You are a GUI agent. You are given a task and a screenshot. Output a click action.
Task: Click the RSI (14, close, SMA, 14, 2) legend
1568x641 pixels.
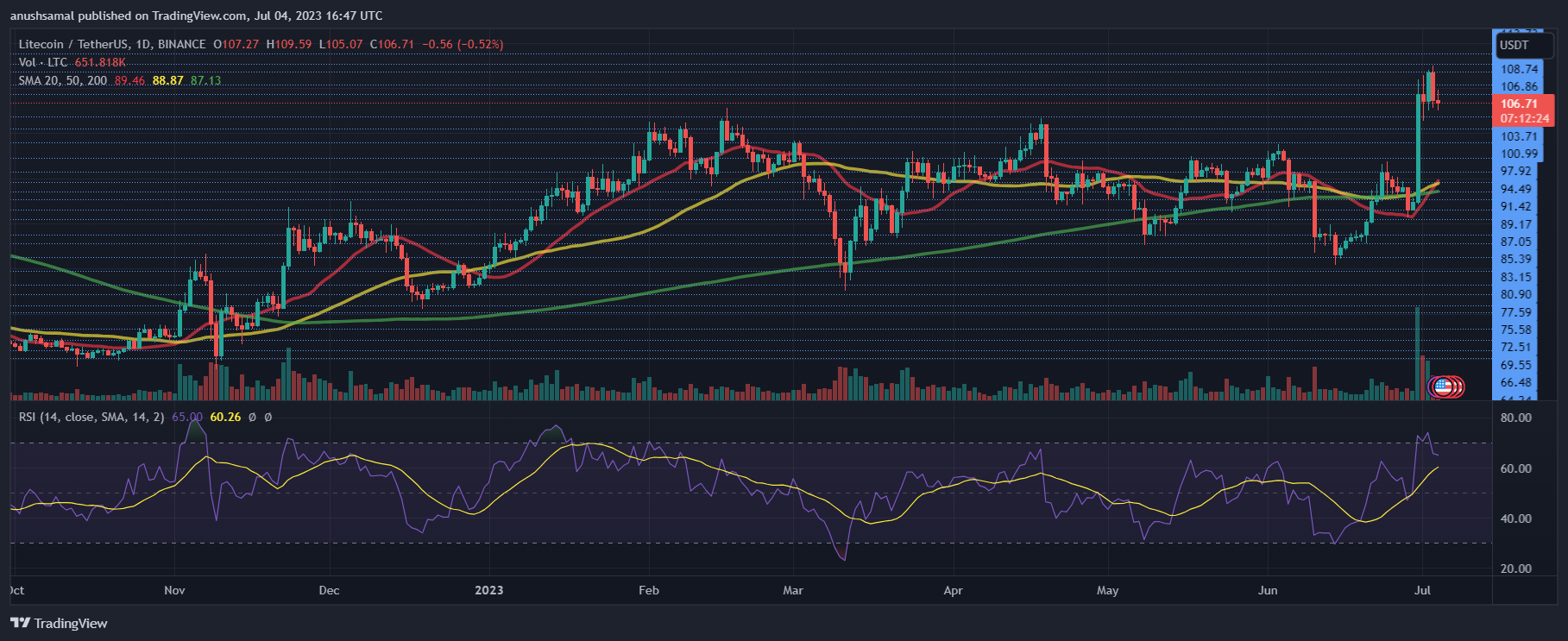(92, 417)
